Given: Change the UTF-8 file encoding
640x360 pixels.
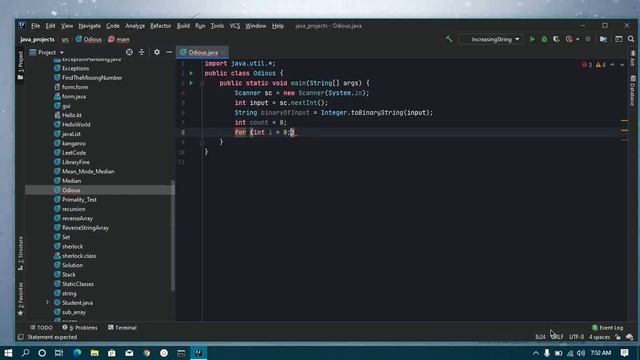Looking at the screenshot, I should coord(576,337).
